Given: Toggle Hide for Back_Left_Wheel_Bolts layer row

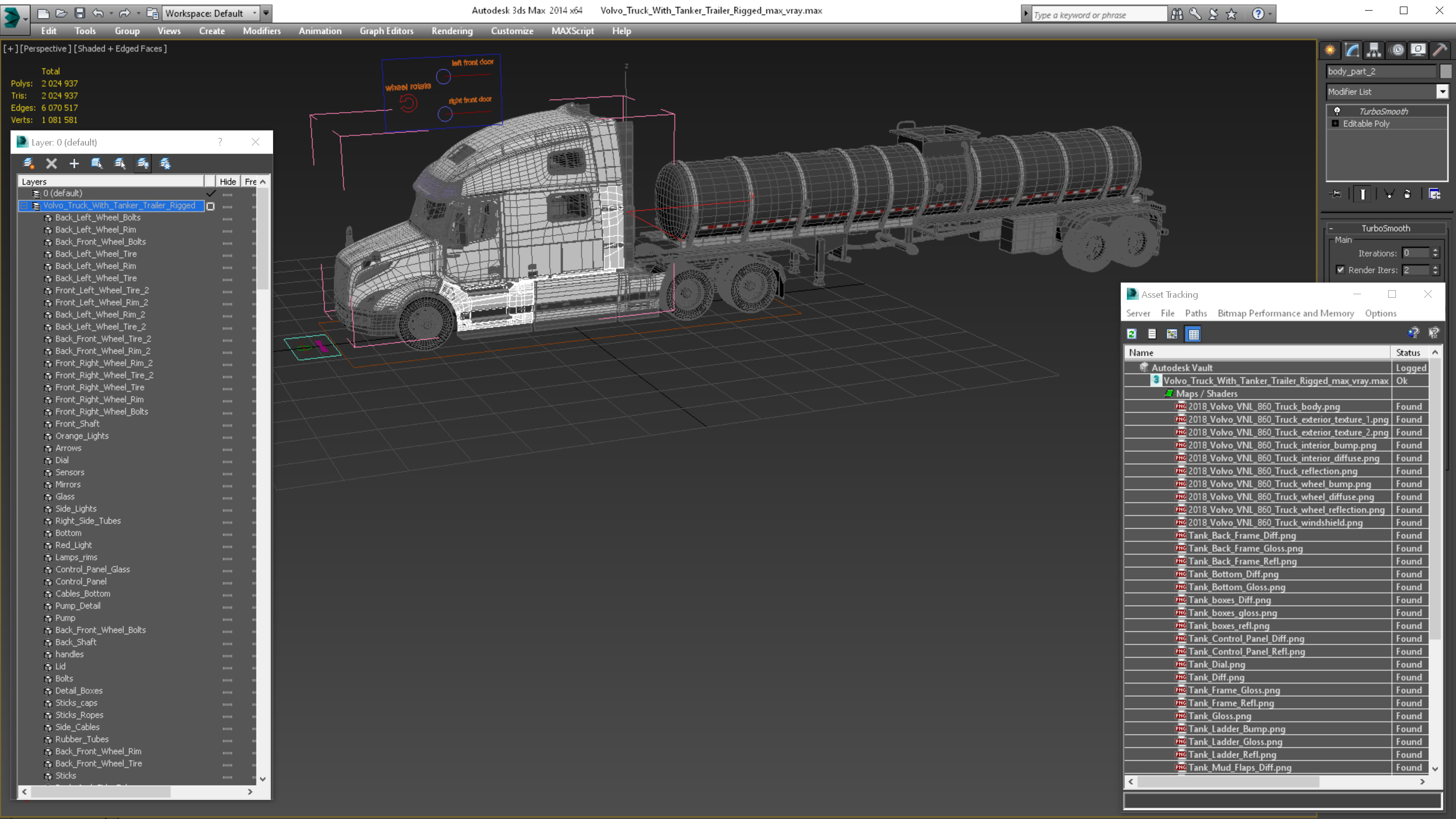Looking at the screenshot, I should click(227, 218).
